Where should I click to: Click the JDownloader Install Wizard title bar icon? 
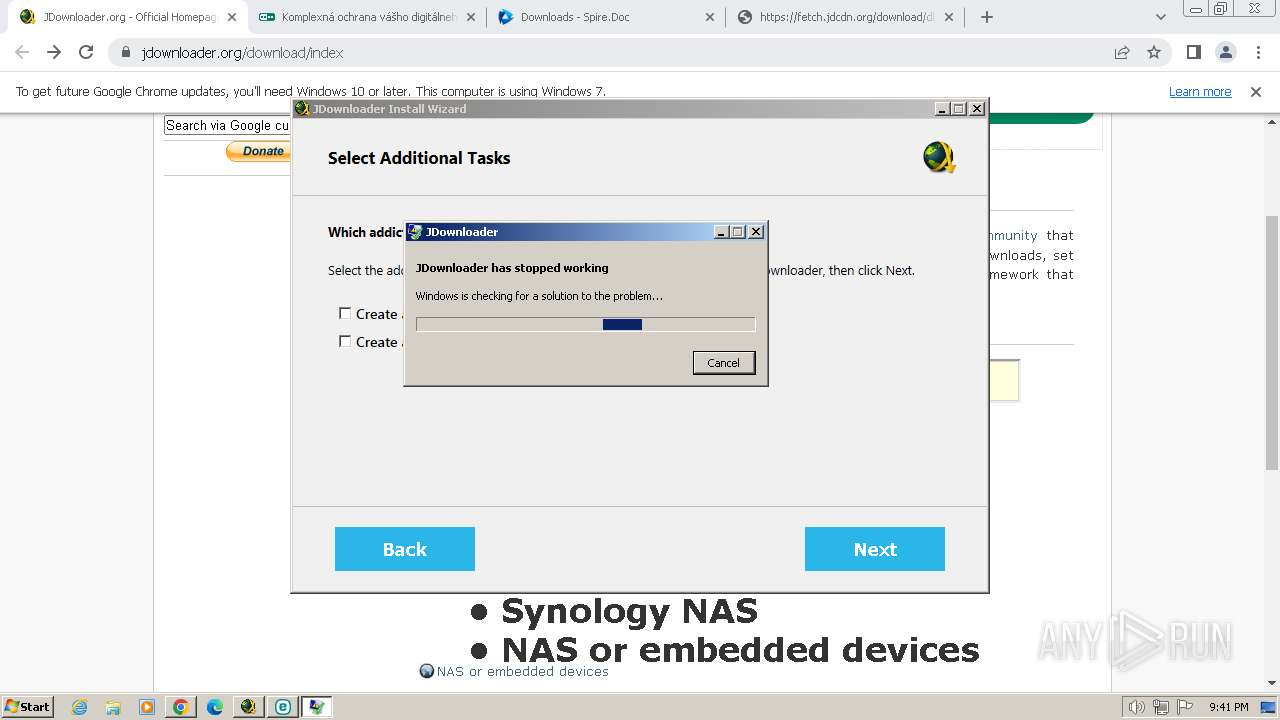302,109
